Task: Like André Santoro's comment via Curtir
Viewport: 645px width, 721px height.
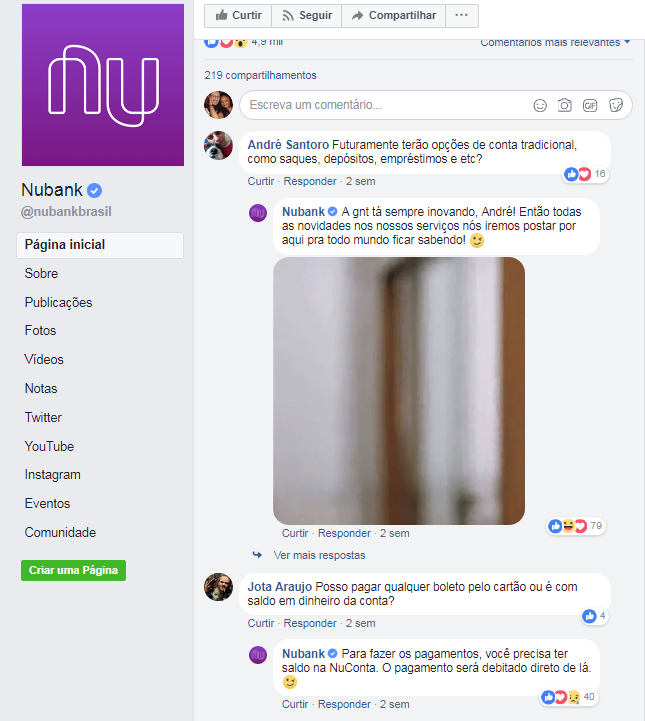Action: pyautogui.click(x=261, y=182)
